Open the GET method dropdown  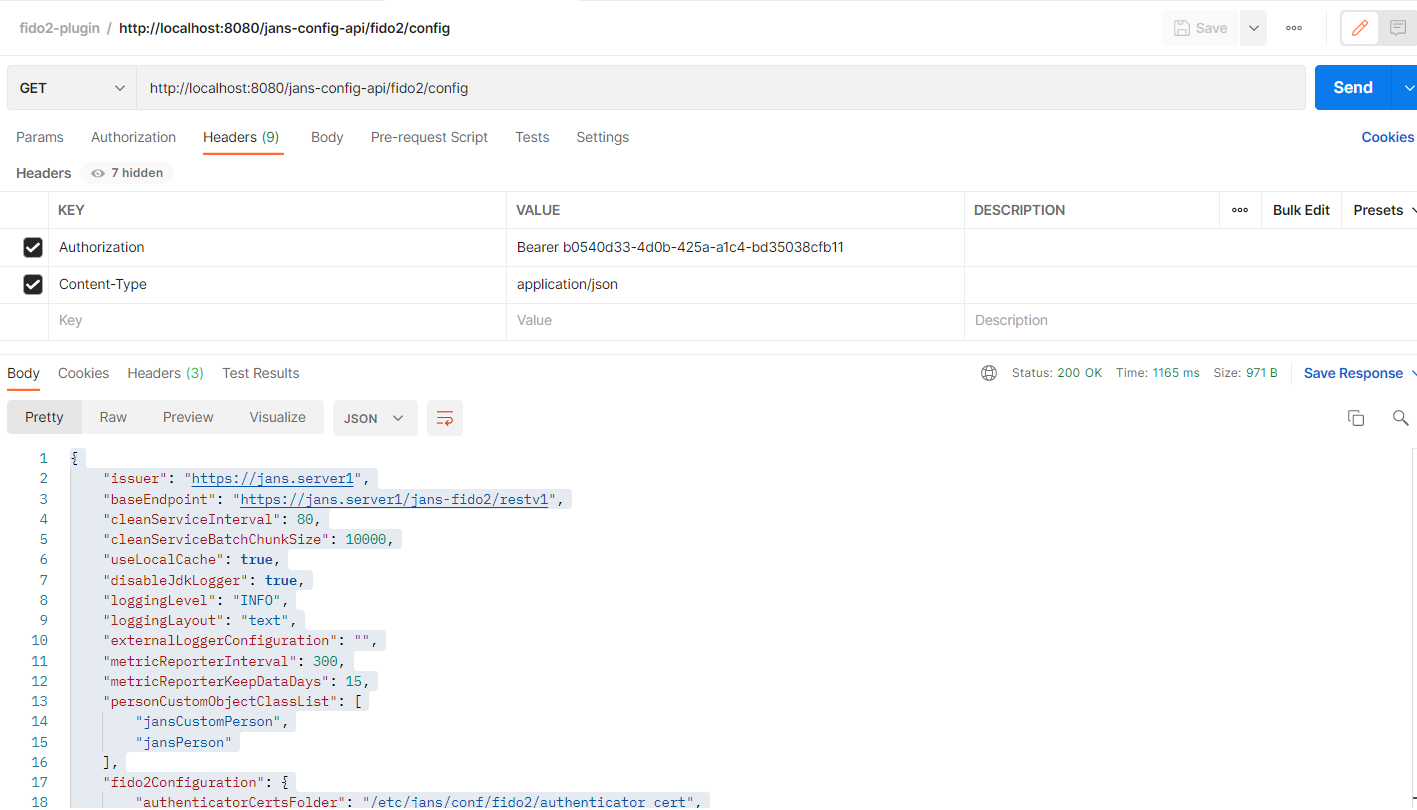tap(70, 87)
